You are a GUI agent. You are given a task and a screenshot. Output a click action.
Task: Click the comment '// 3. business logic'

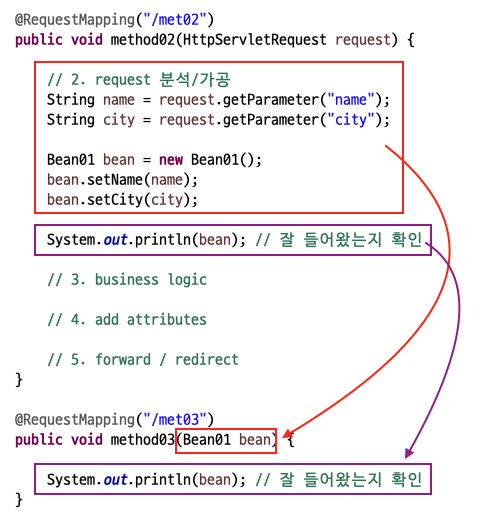[127, 280]
